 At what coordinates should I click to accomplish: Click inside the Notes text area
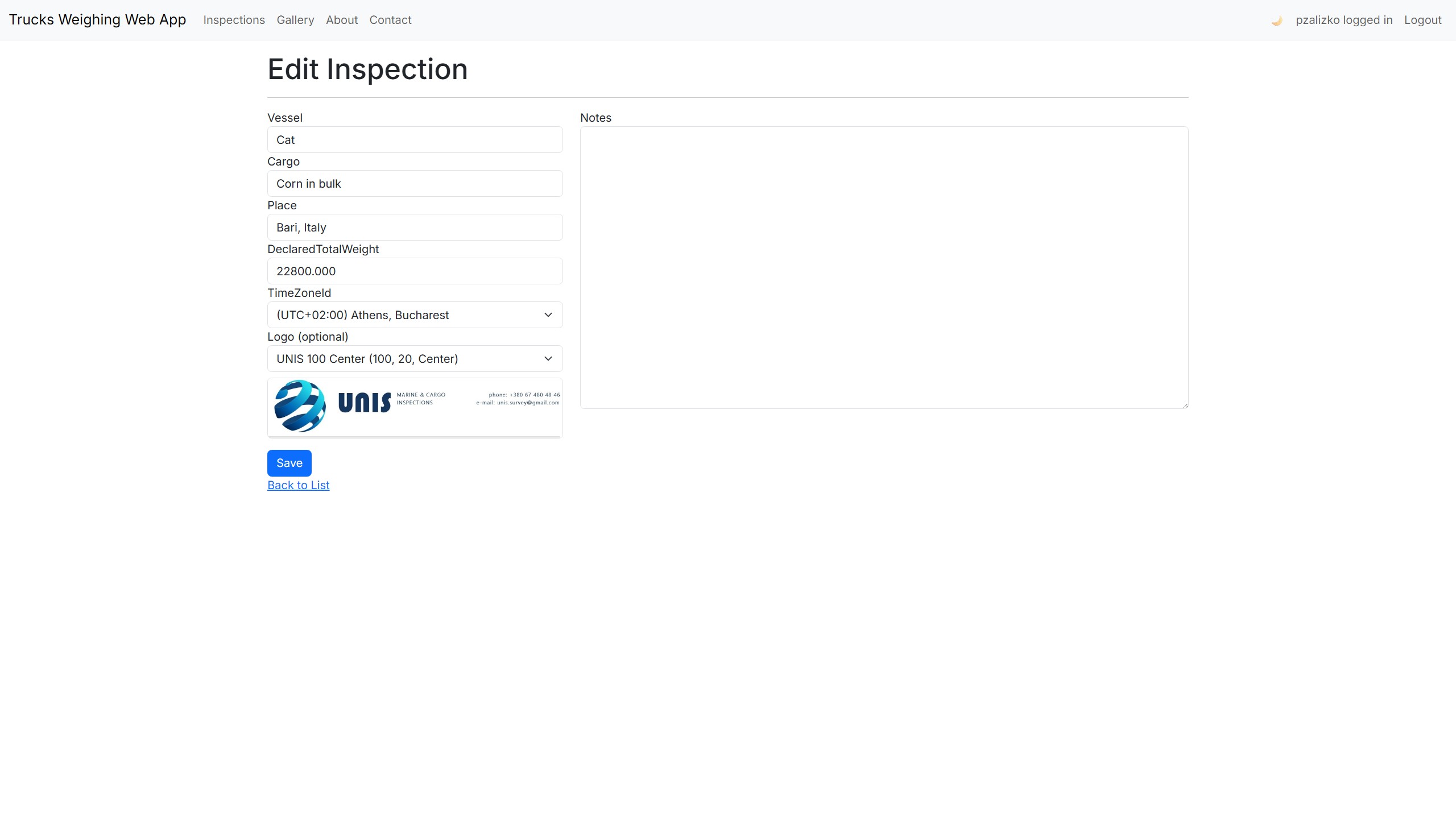click(884, 267)
